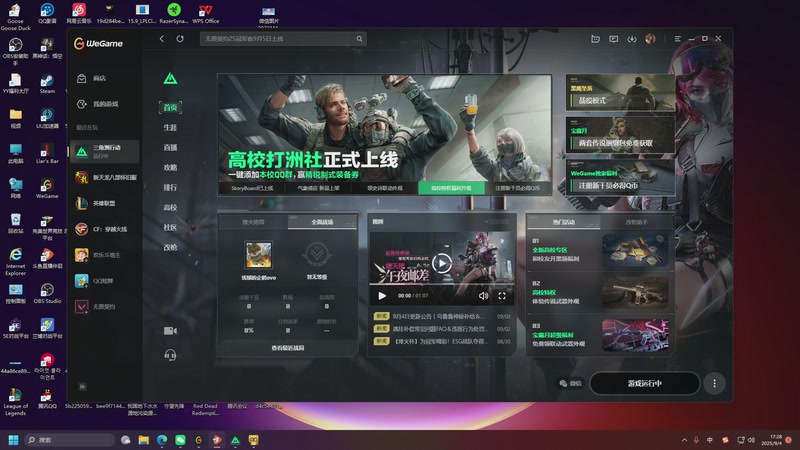The width and height of the screenshot is (800, 450).
Task: Switch to 全面战场 stats tab
Action: [322, 222]
